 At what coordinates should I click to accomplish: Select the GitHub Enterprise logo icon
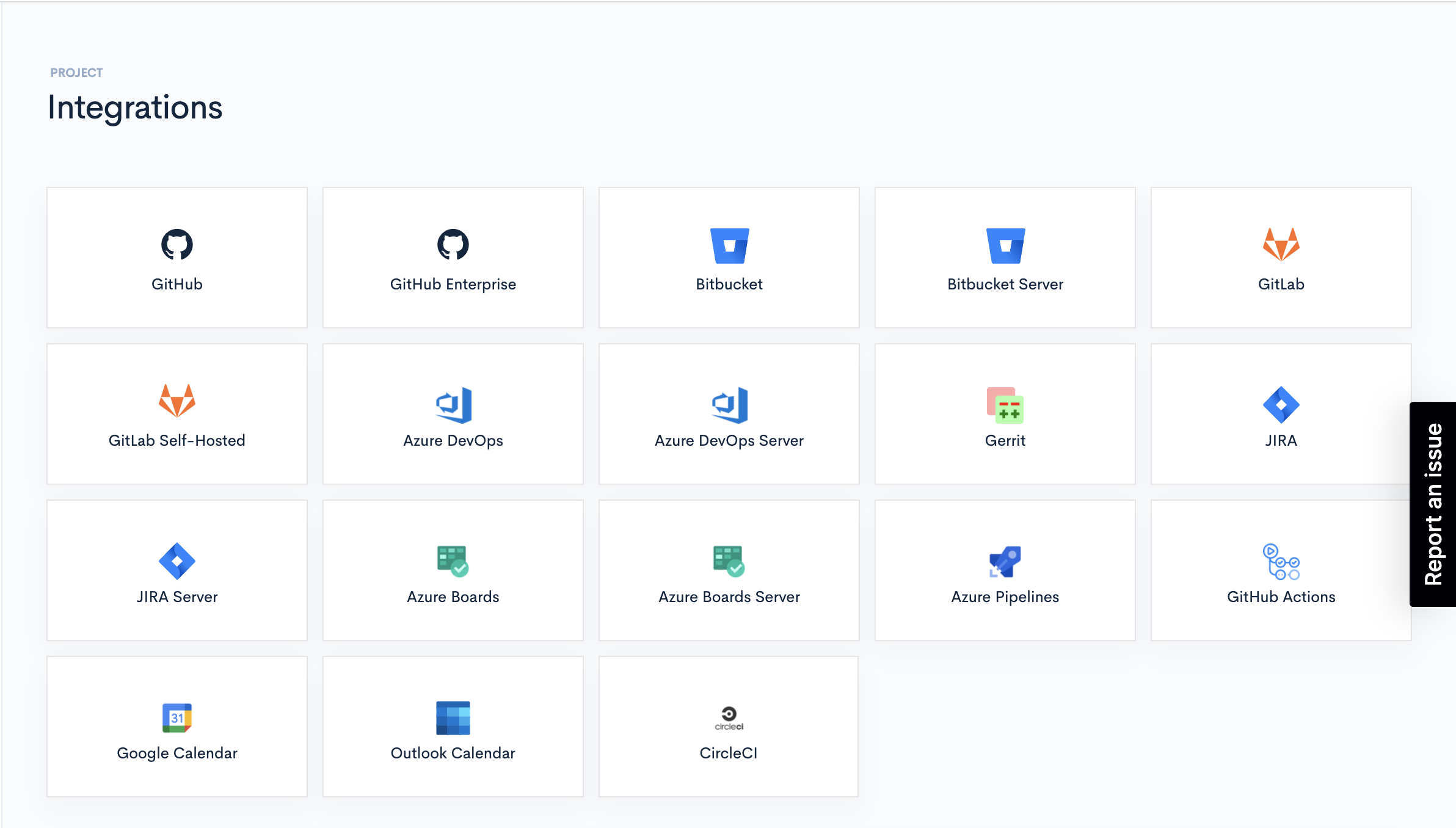(x=453, y=245)
